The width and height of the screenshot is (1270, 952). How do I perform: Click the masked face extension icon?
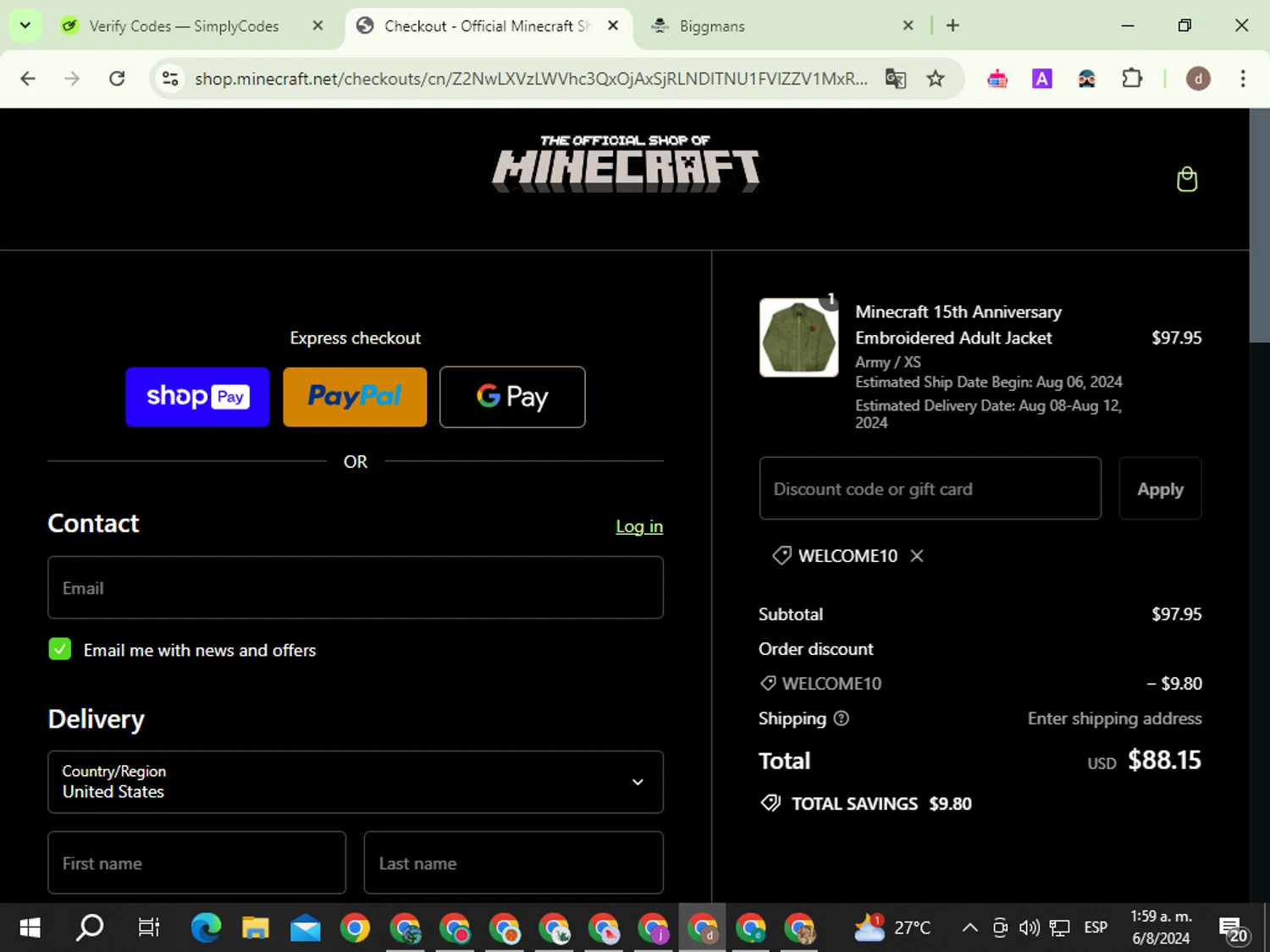1087,79
